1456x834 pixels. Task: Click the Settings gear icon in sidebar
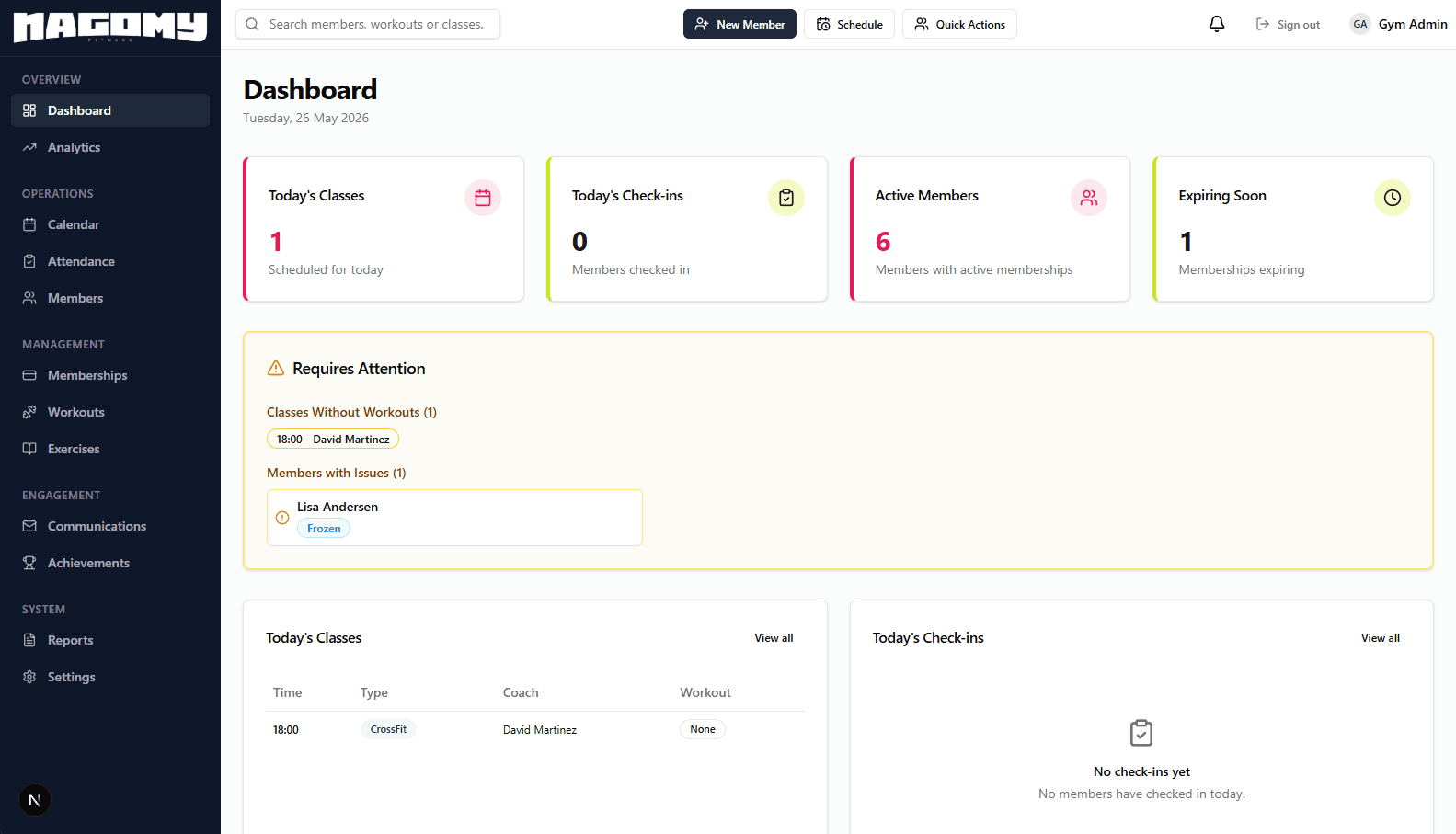[x=29, y=677]
